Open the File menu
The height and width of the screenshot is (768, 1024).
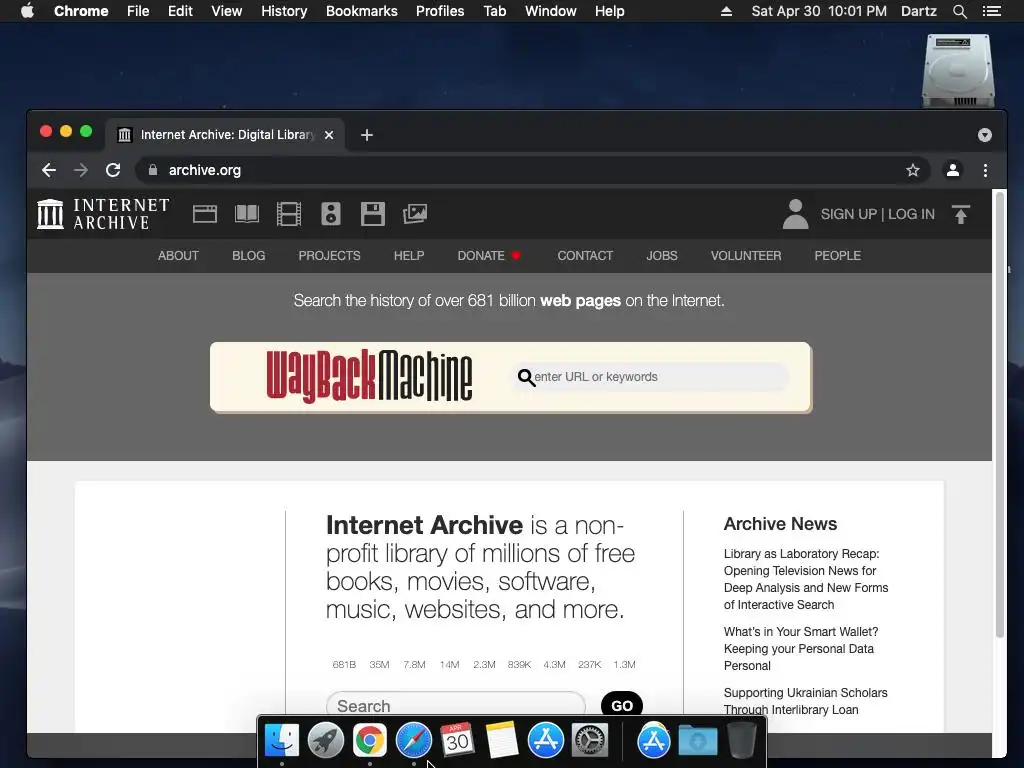[138, 11]
